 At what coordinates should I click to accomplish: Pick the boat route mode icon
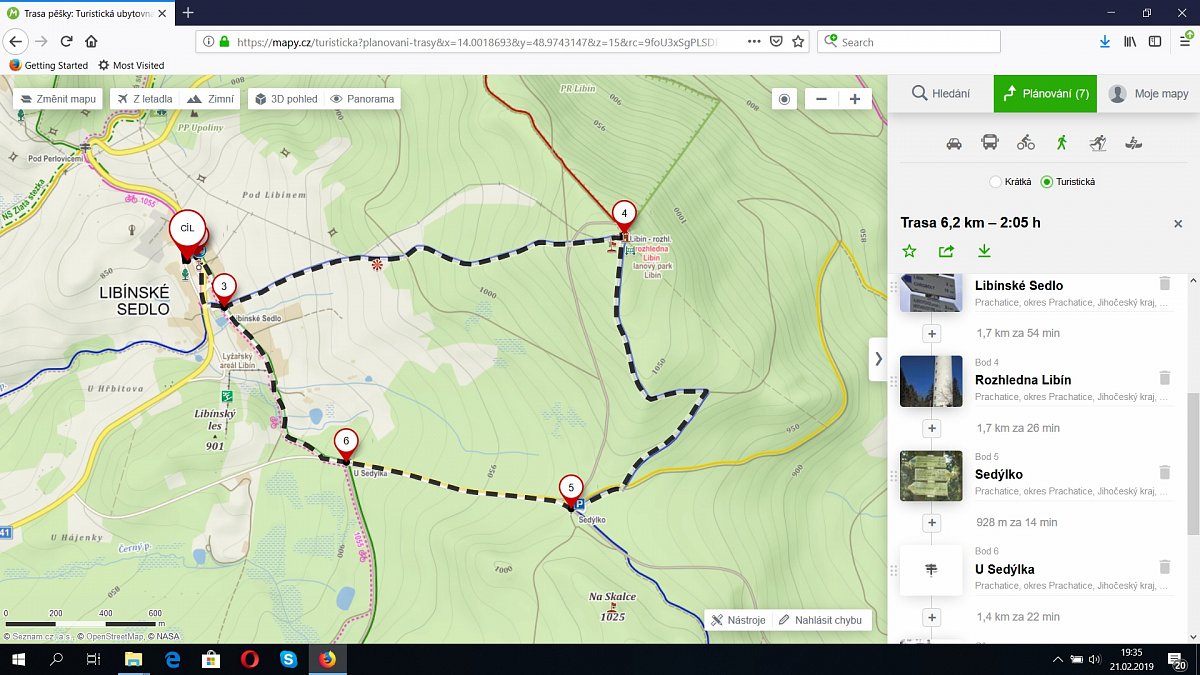point(1133,143)
